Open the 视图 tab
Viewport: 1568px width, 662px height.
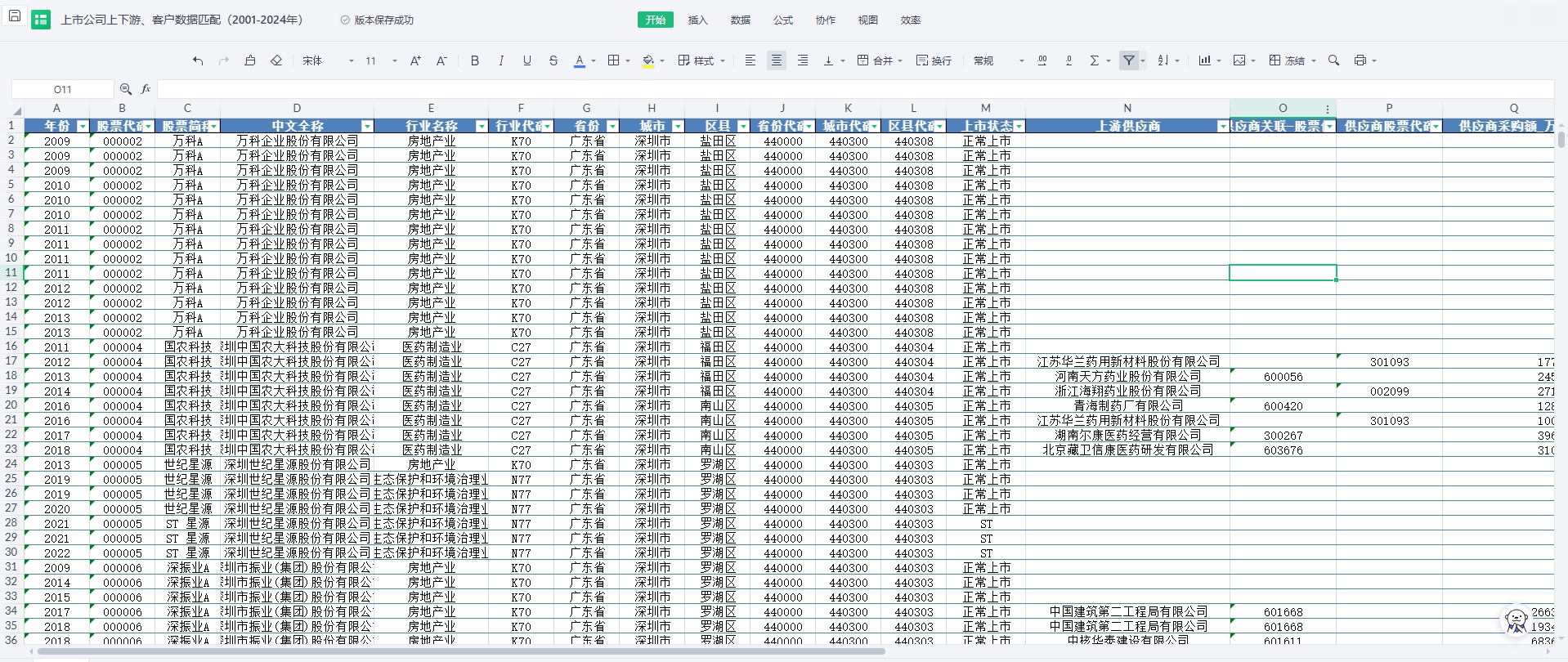868,20
